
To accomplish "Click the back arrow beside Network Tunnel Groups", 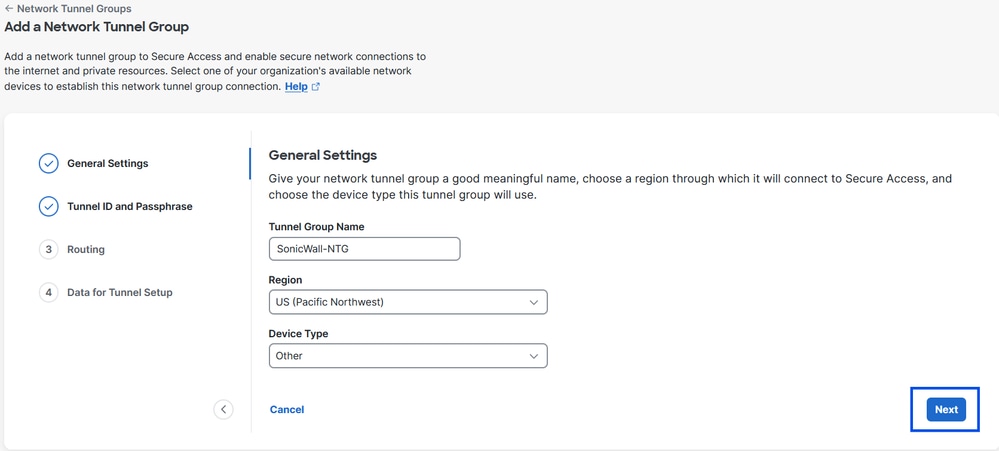I will tap(9, 8).
